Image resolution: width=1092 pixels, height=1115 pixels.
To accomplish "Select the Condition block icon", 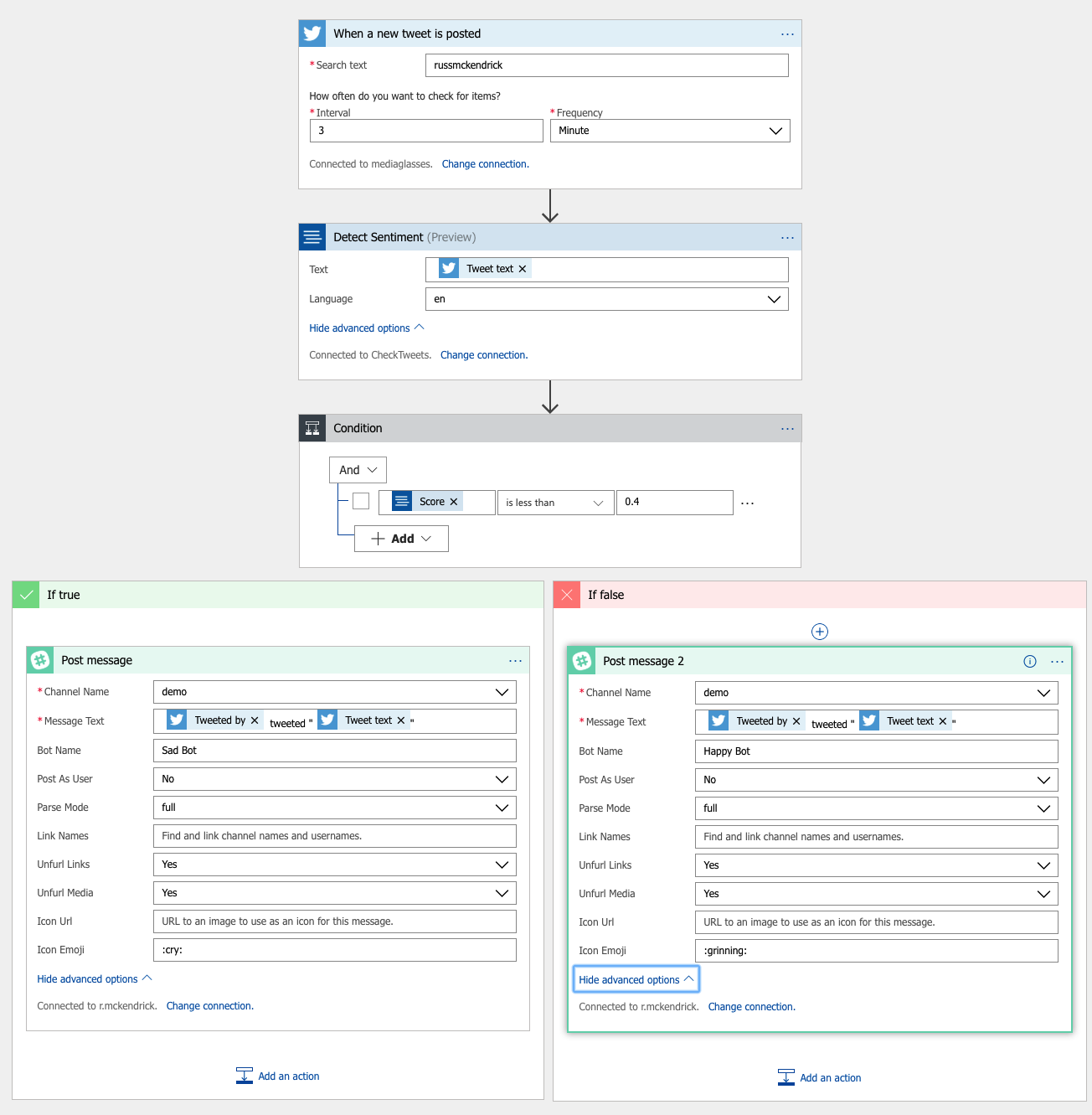I will coord(312,428).
